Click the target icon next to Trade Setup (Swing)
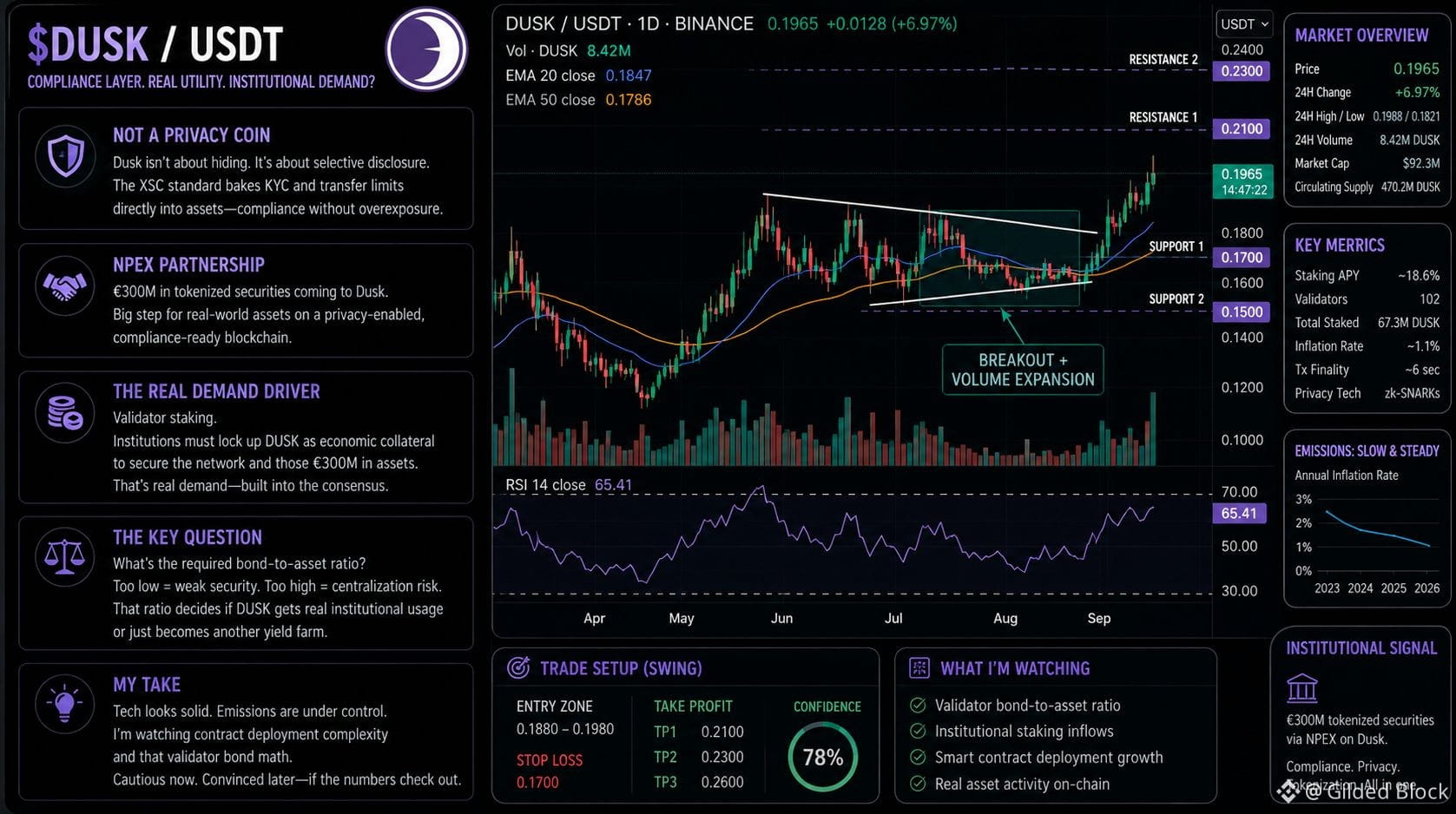 [518, 668]
